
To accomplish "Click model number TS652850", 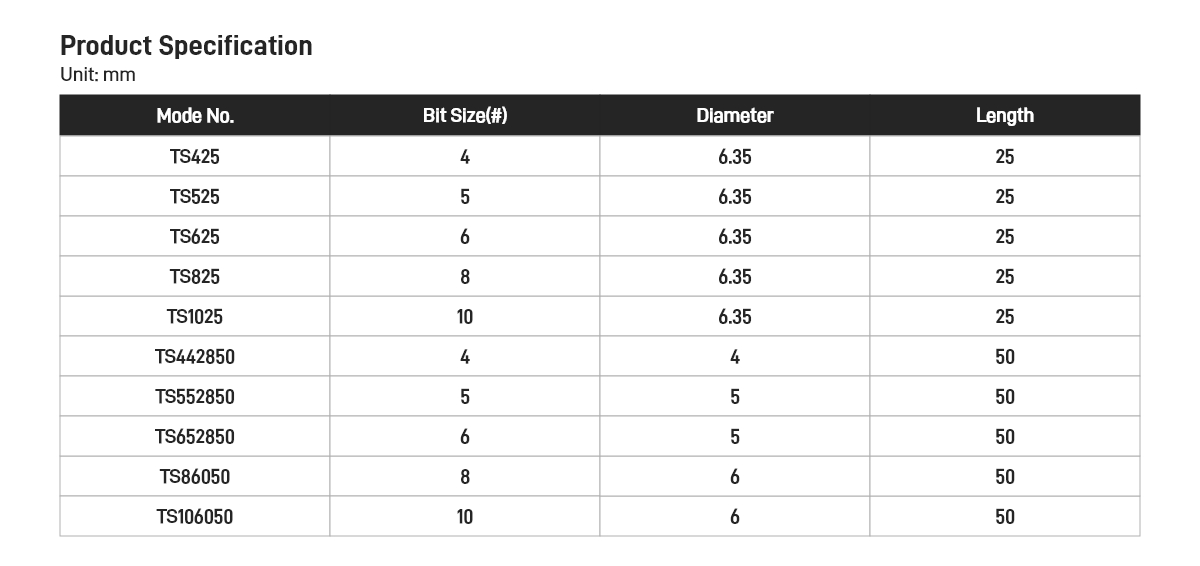I will click(x=195, y=437).
